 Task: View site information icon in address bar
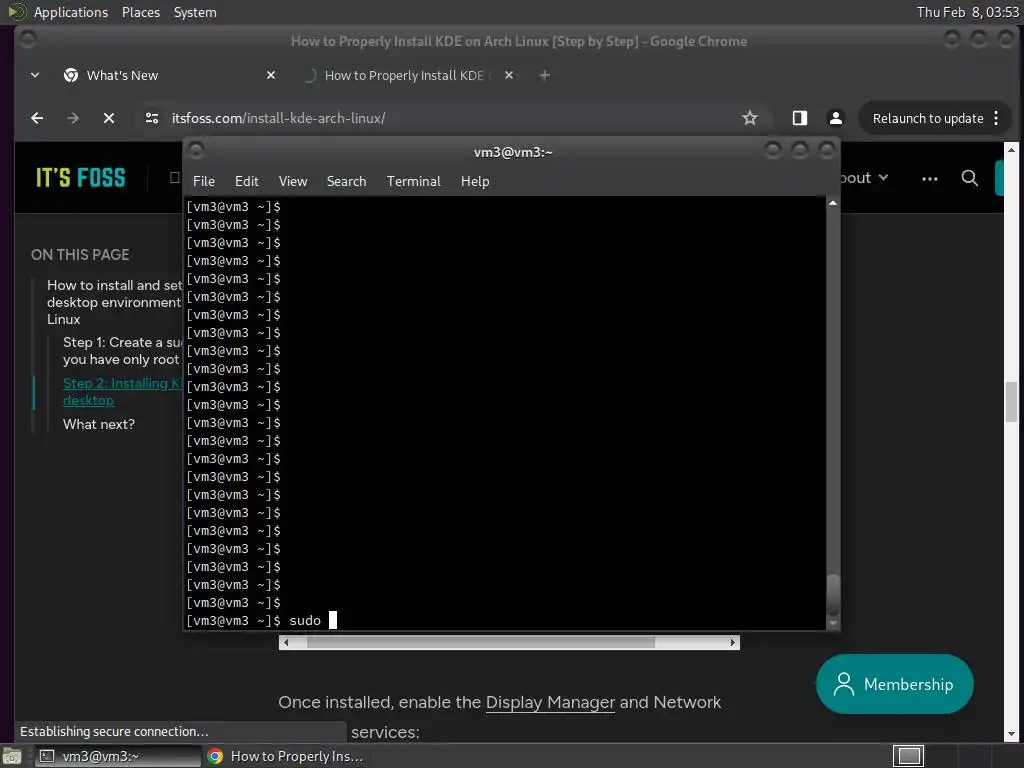pyautogui.click(x=152, y=118)
